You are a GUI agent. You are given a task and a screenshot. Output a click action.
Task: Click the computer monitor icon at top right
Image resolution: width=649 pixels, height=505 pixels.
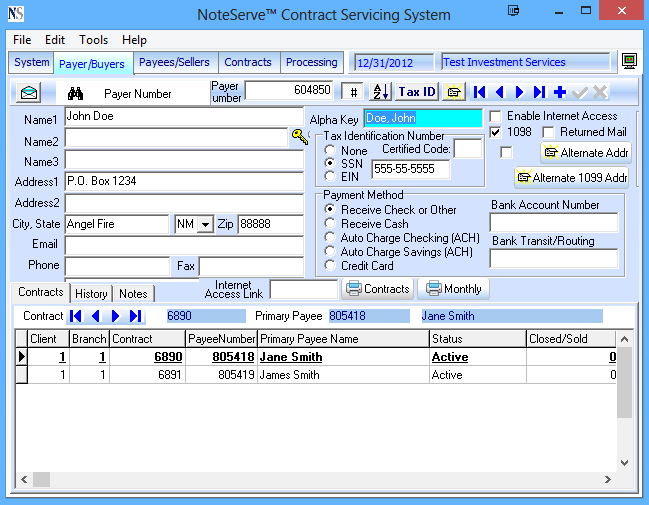628,62
